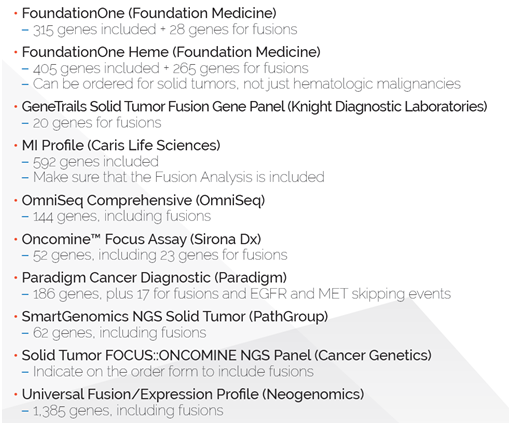
Task: Click Solid Tumor FOCUS::ONCOMINE NGS Panel heading
Action: [227, 356]
